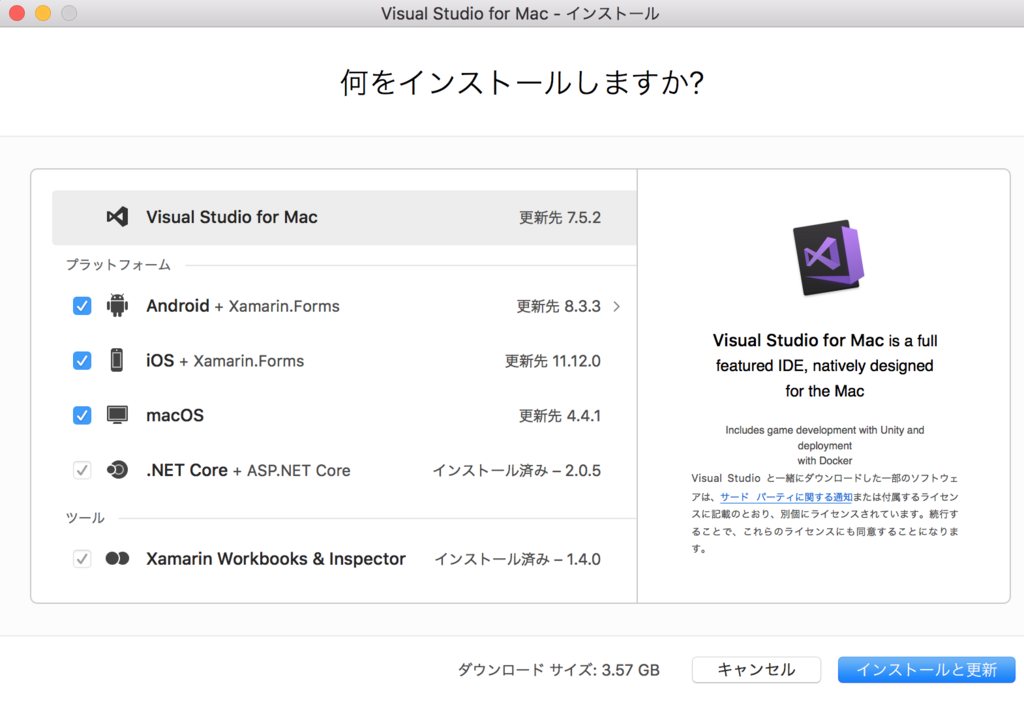Click the 更新先 8.3.3 version text

click(558, 306)
